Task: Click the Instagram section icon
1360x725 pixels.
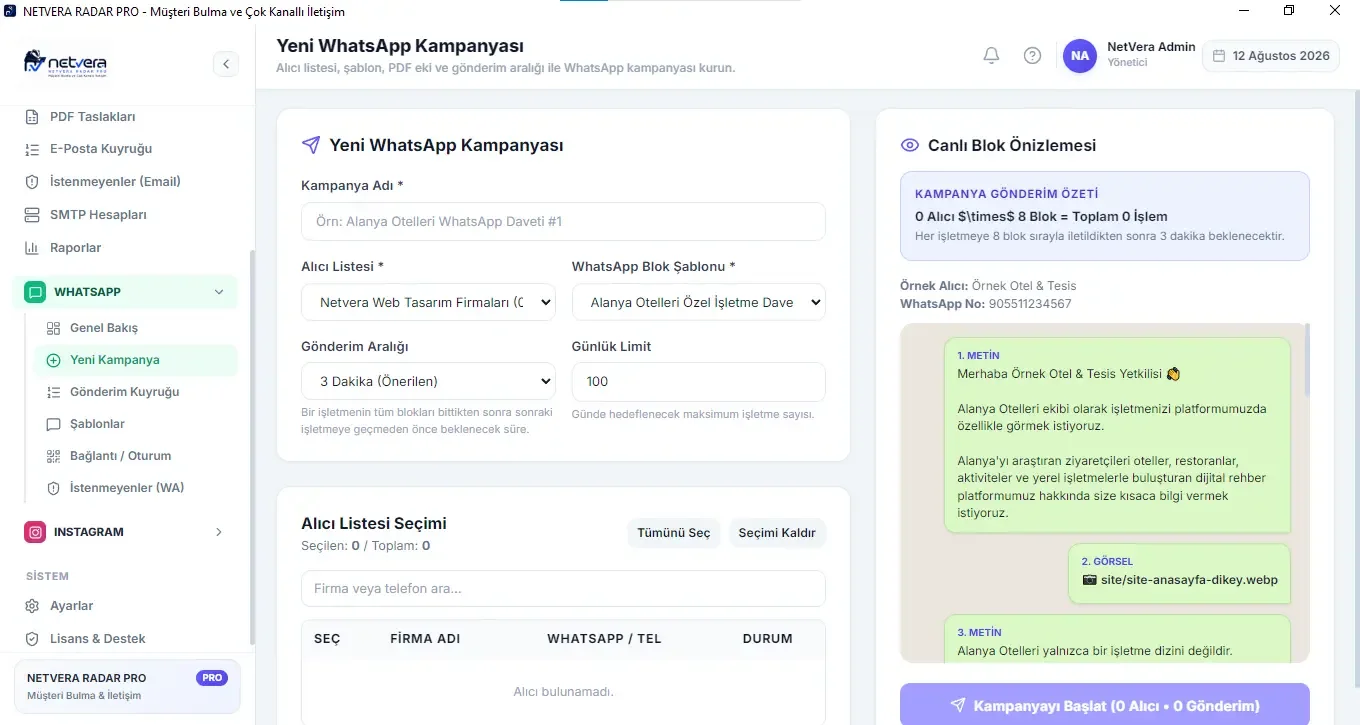Action: [x=35, y=532]
